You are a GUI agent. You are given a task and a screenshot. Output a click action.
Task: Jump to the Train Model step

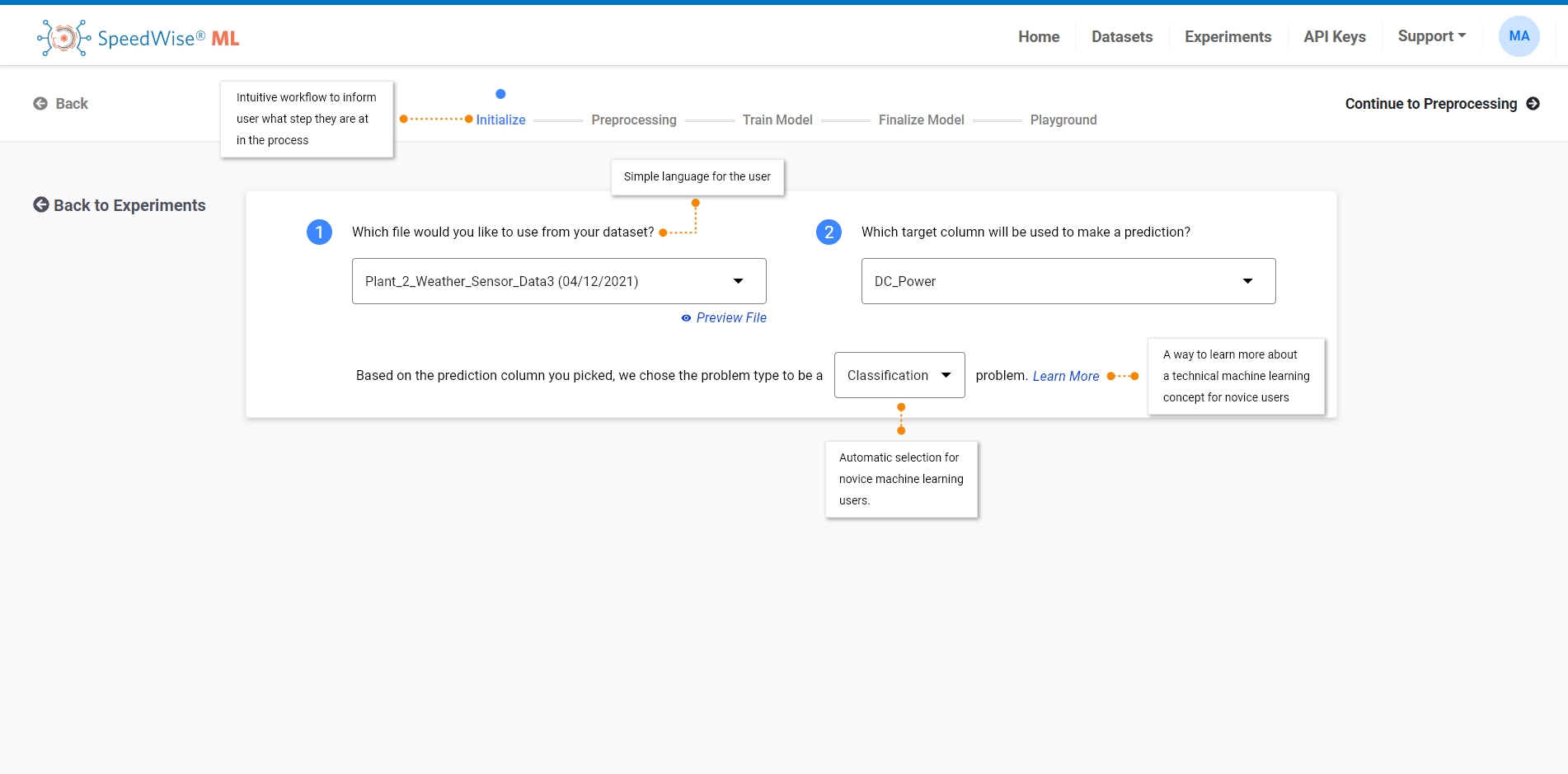(777, 120)
